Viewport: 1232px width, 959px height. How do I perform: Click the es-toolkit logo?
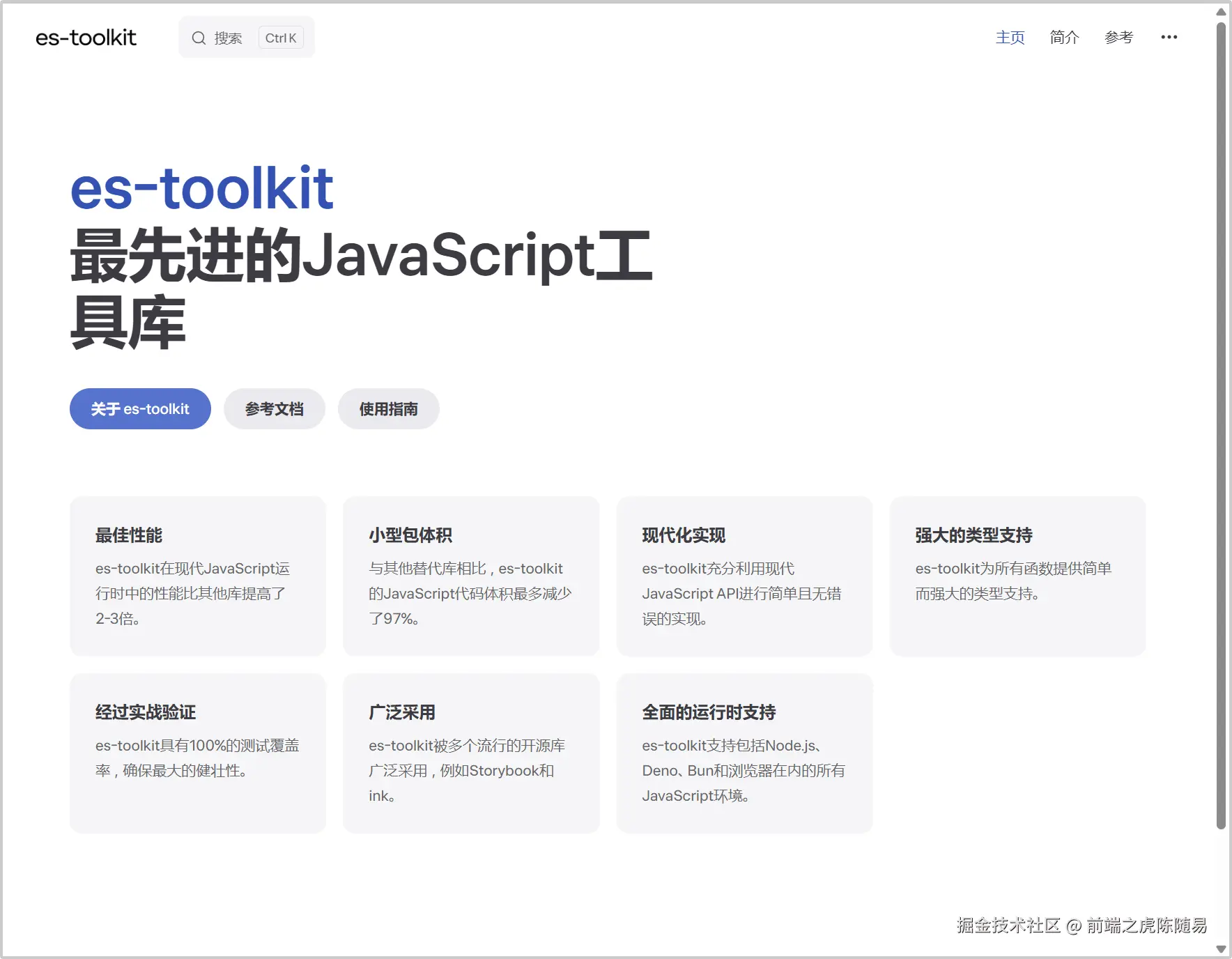point(86,38)
